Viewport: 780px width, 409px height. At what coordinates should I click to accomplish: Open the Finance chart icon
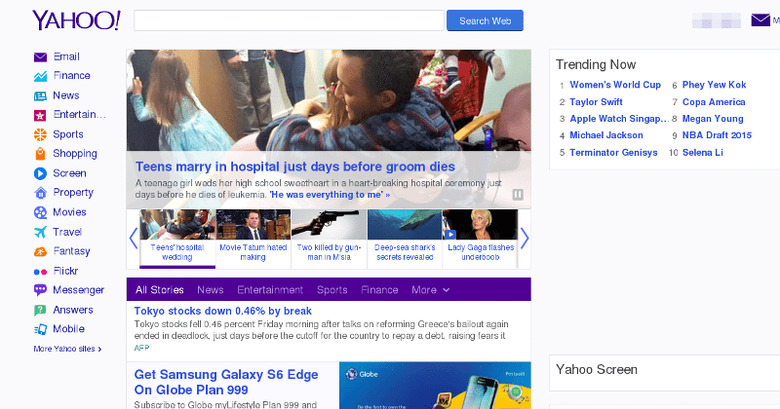tap(40, 76)
